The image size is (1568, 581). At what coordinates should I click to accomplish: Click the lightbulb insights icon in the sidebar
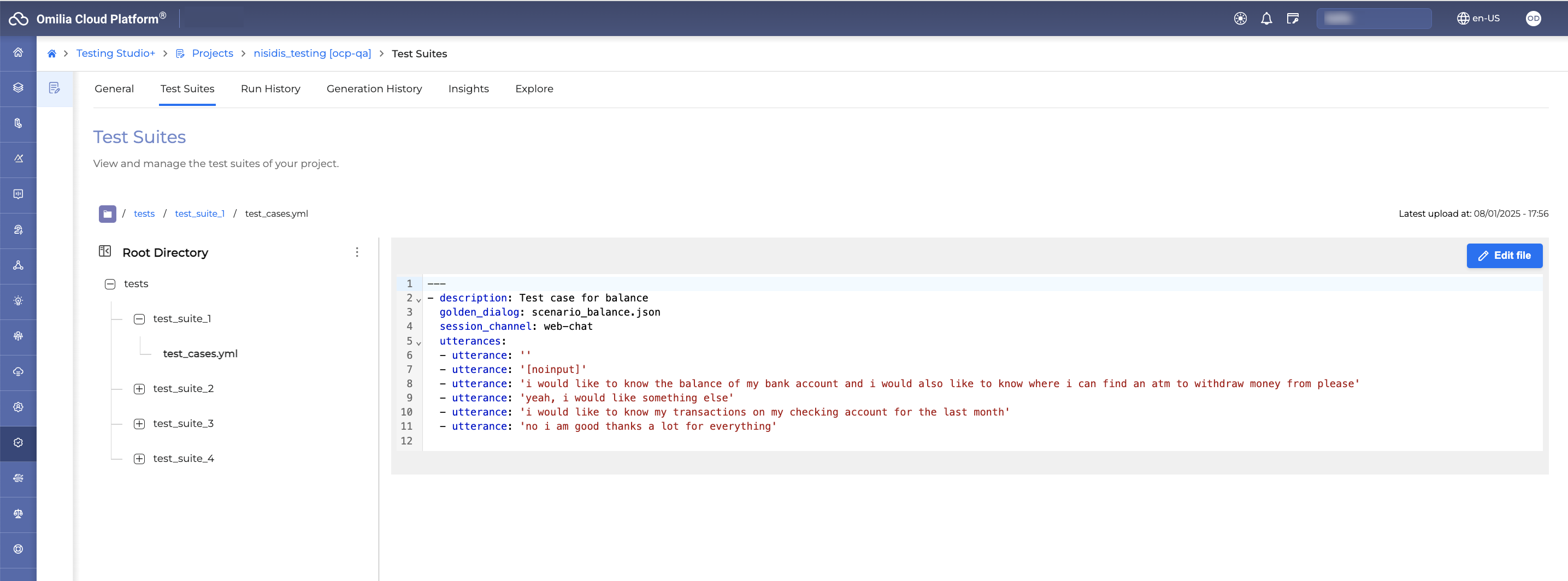pyautogui.click(x=17, y=301)
